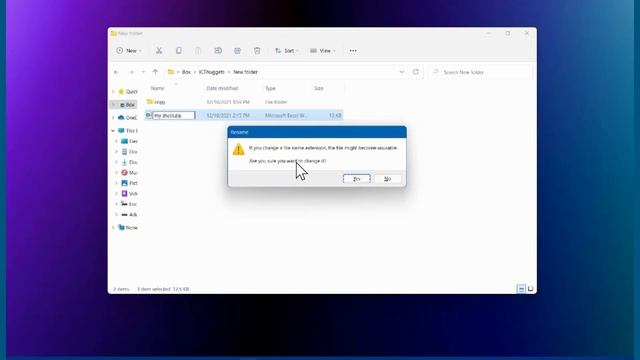This screenshot has width=640, height=360.
Task: Click the Rename icon in toolbar
Action: [x=218, y=51]
